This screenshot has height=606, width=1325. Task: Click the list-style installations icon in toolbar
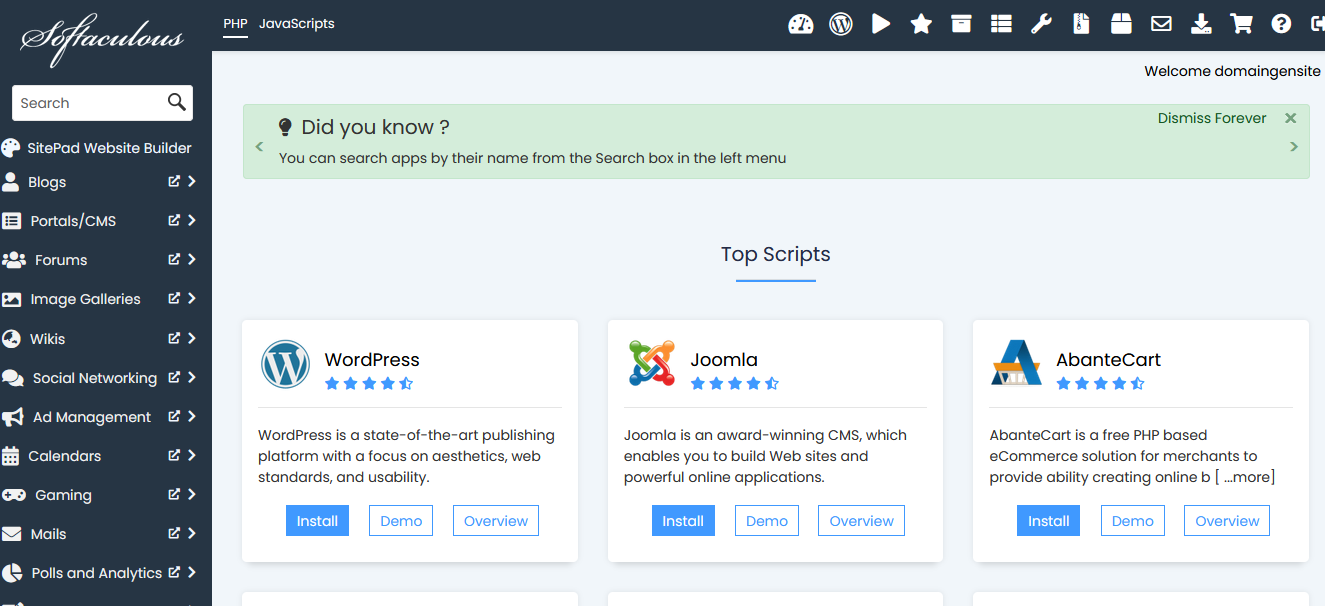[x=1001, y=24]
